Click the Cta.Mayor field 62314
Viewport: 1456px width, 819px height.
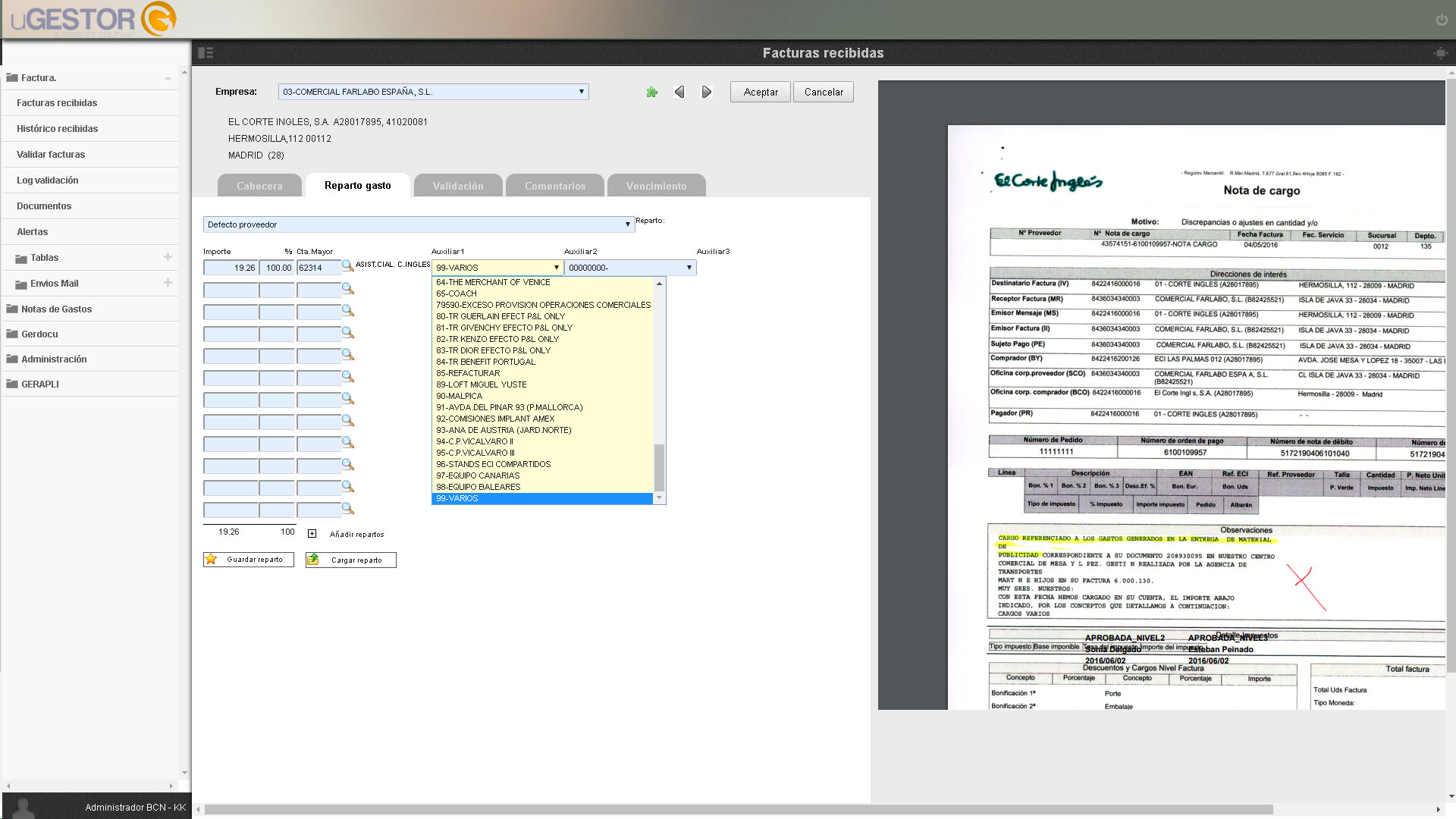pyautogui.click(x=318, y=268)
